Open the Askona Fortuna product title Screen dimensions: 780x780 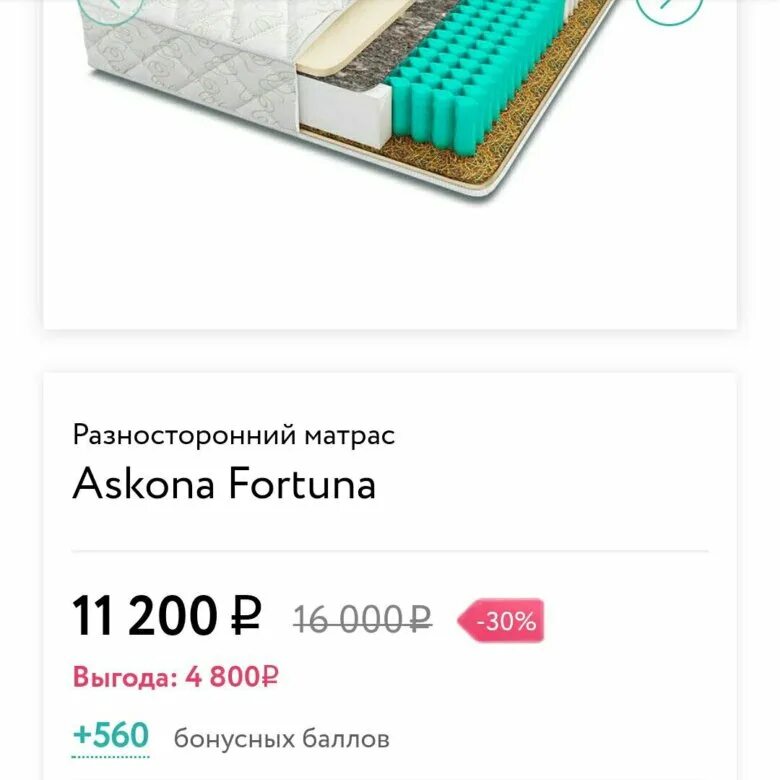[x=224, y=485]
